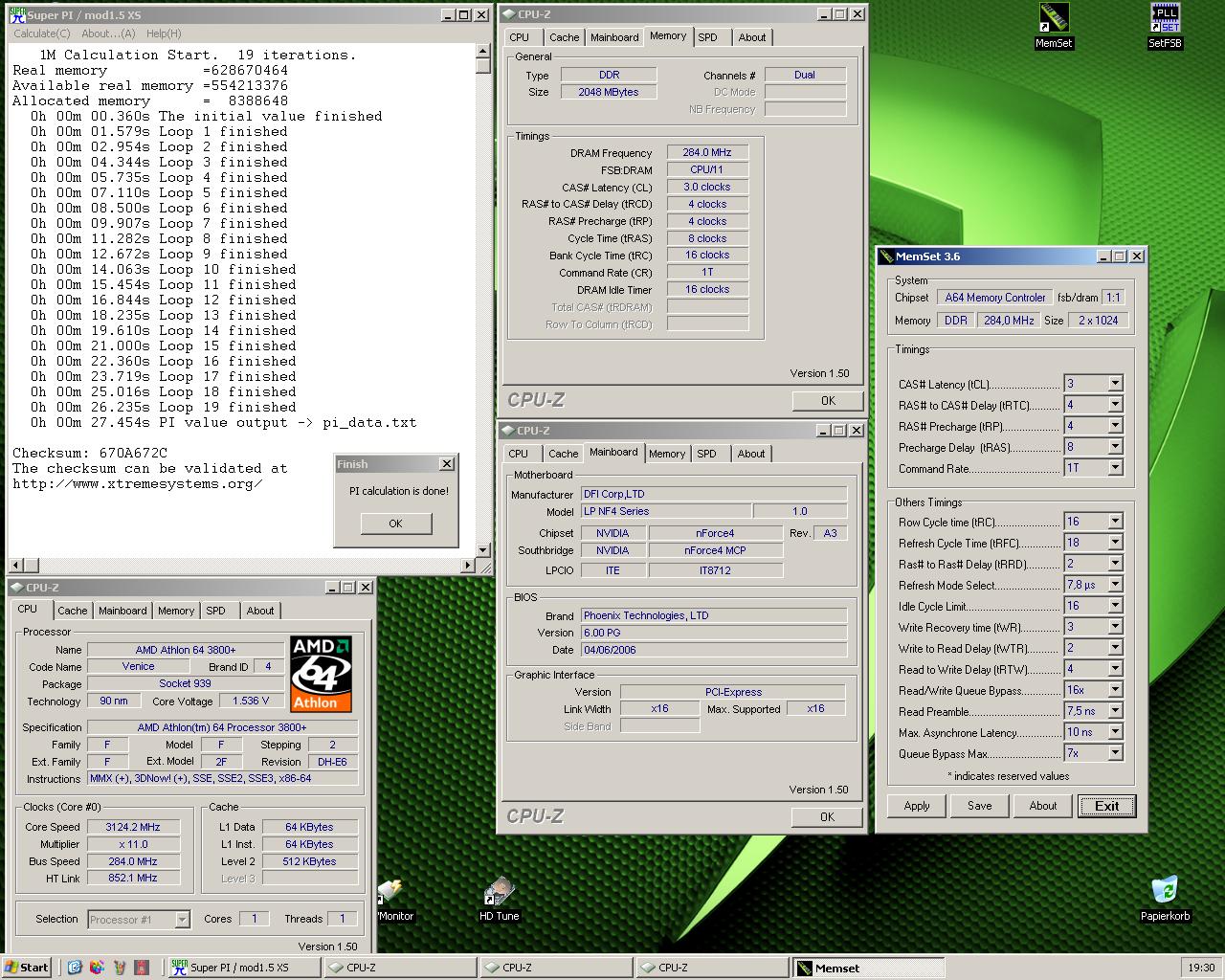Click OK in the CPU-Z Mainboard window
The height and width of the screenshot is (980, 1225).
[x=827, y=817]
